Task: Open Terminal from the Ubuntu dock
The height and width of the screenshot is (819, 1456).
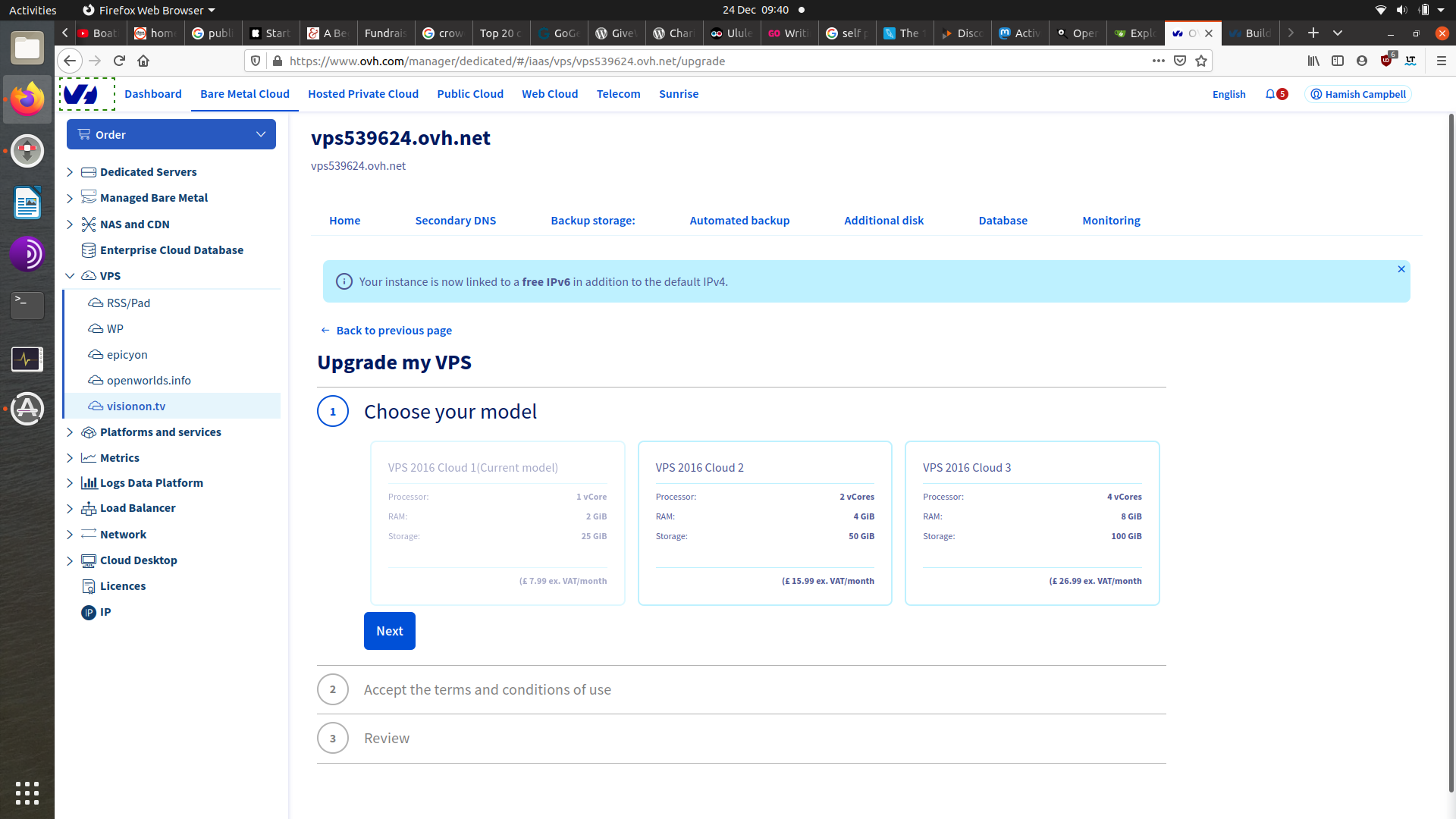Action: pyautogui.click(x=27, y=305)
